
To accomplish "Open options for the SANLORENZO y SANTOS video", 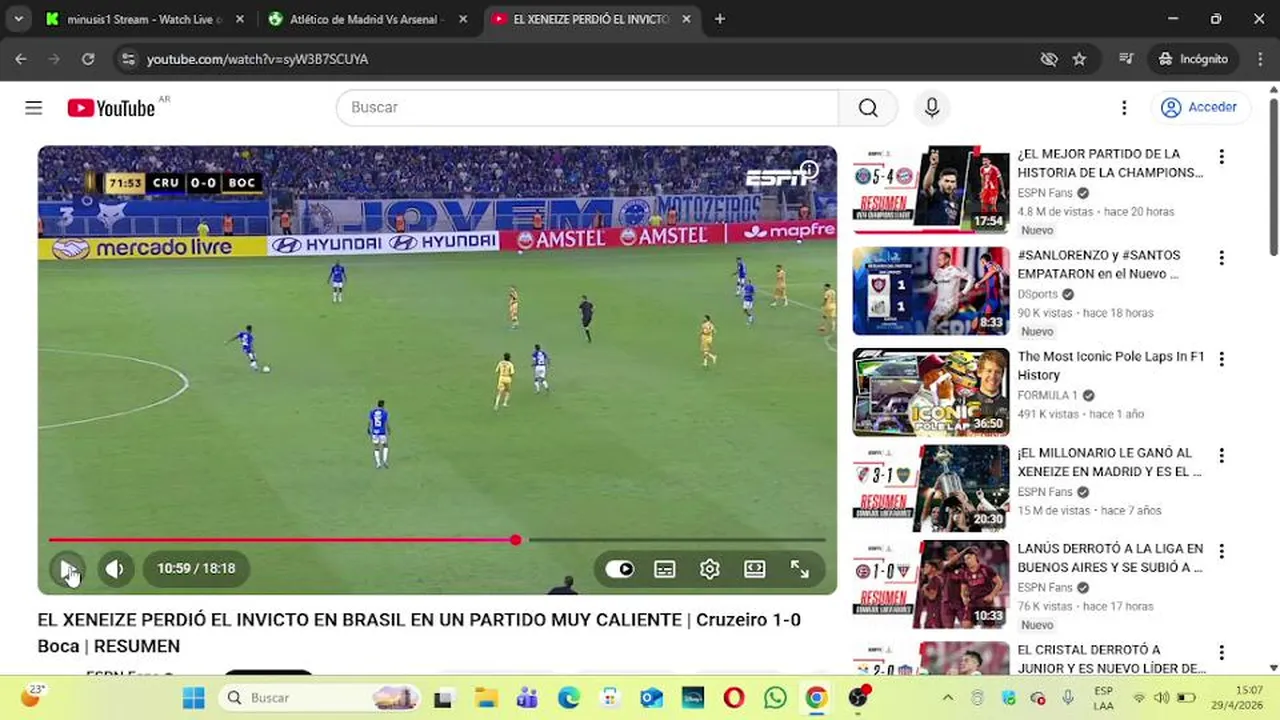I will 1221,258.
